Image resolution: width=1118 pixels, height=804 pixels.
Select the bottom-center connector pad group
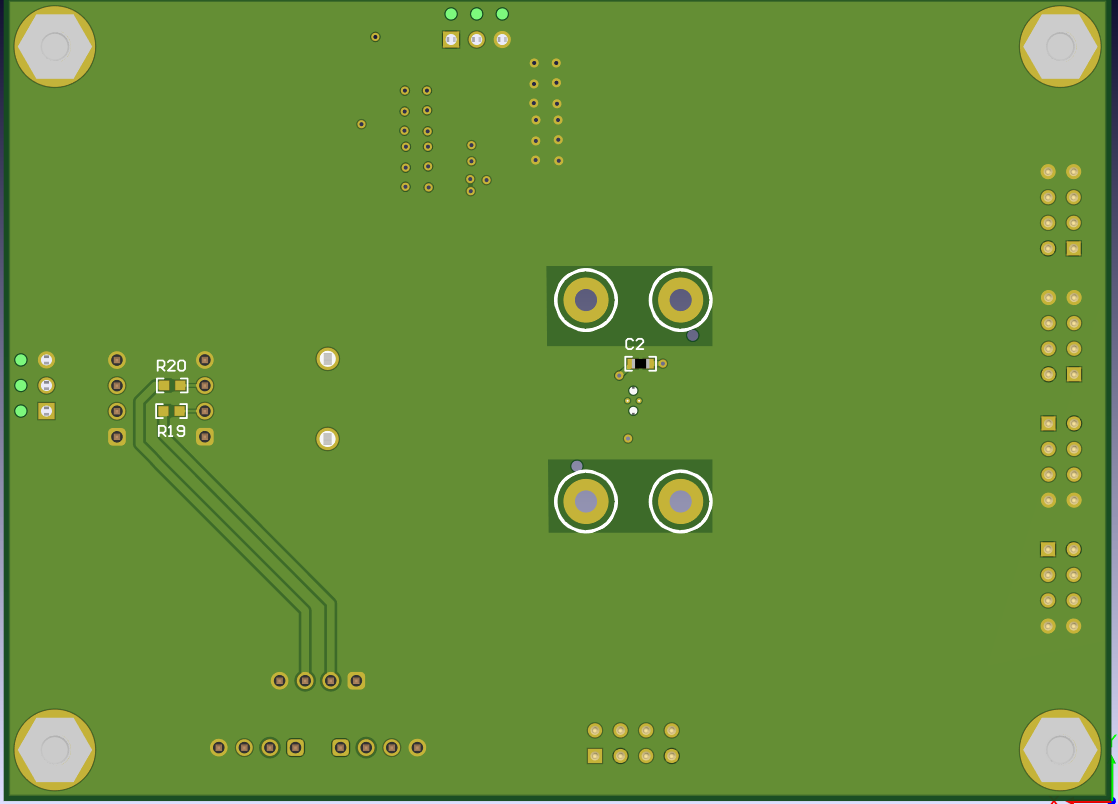point(632,744)
